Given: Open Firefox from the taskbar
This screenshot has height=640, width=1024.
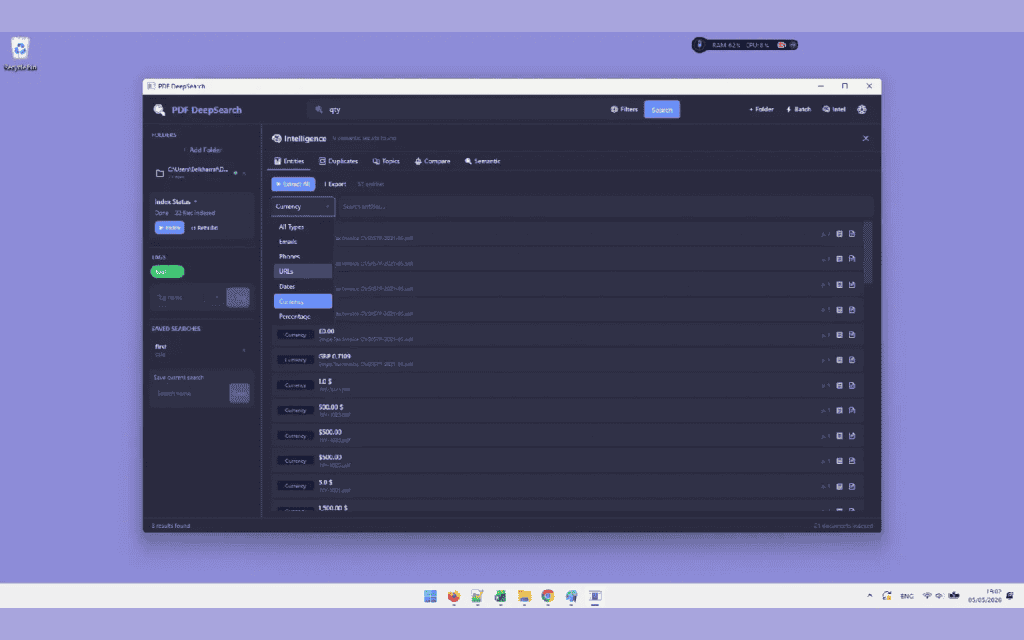Looking at the screenshot, I should (x=454, y=596).
